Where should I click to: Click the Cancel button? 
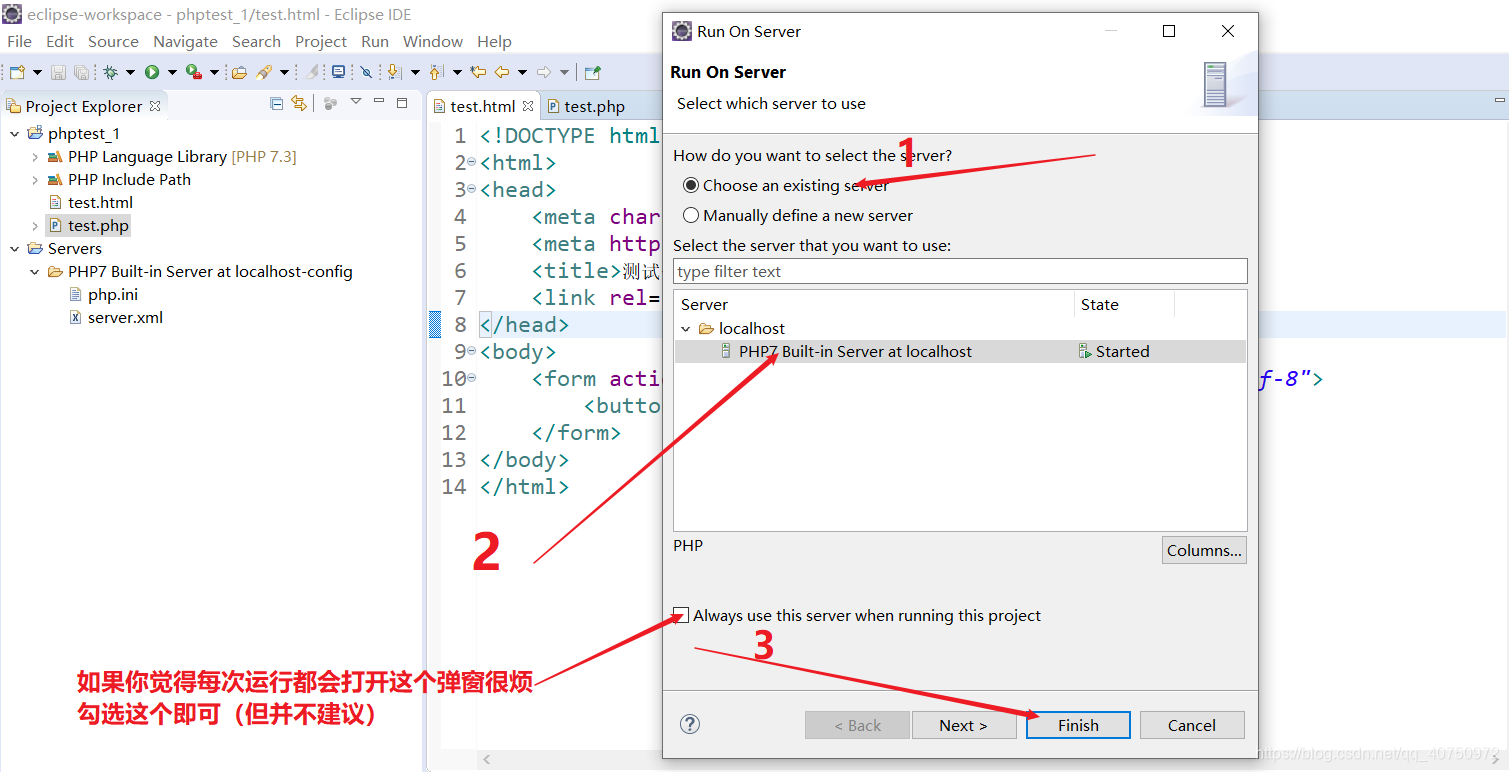point(1192,725)
